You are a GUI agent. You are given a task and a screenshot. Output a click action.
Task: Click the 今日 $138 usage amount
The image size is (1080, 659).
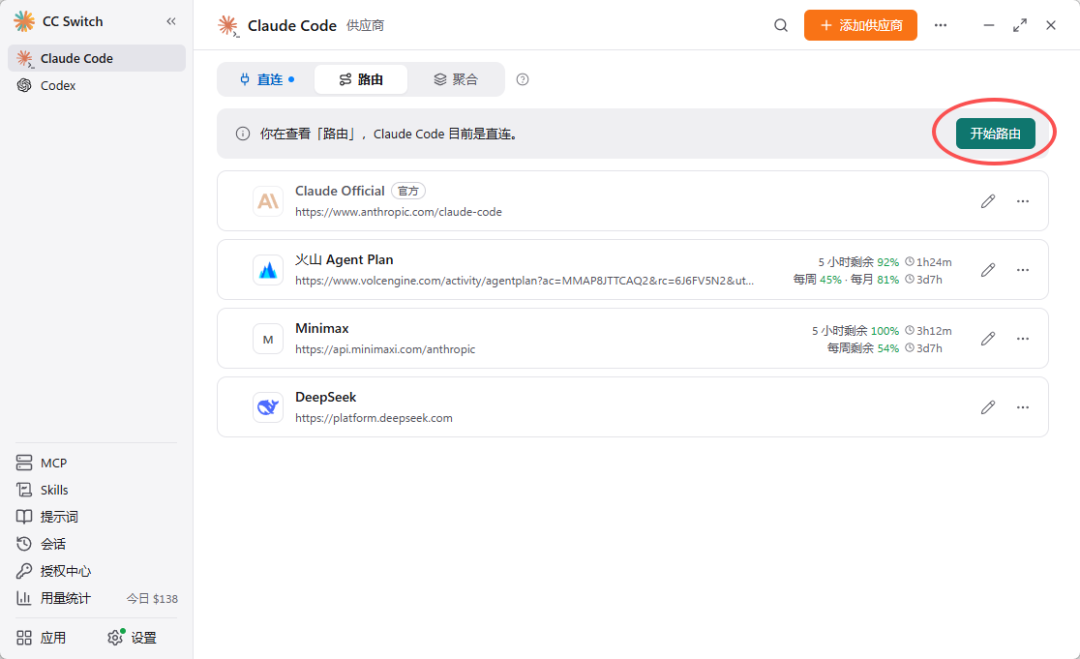click(x=152, y=599)
